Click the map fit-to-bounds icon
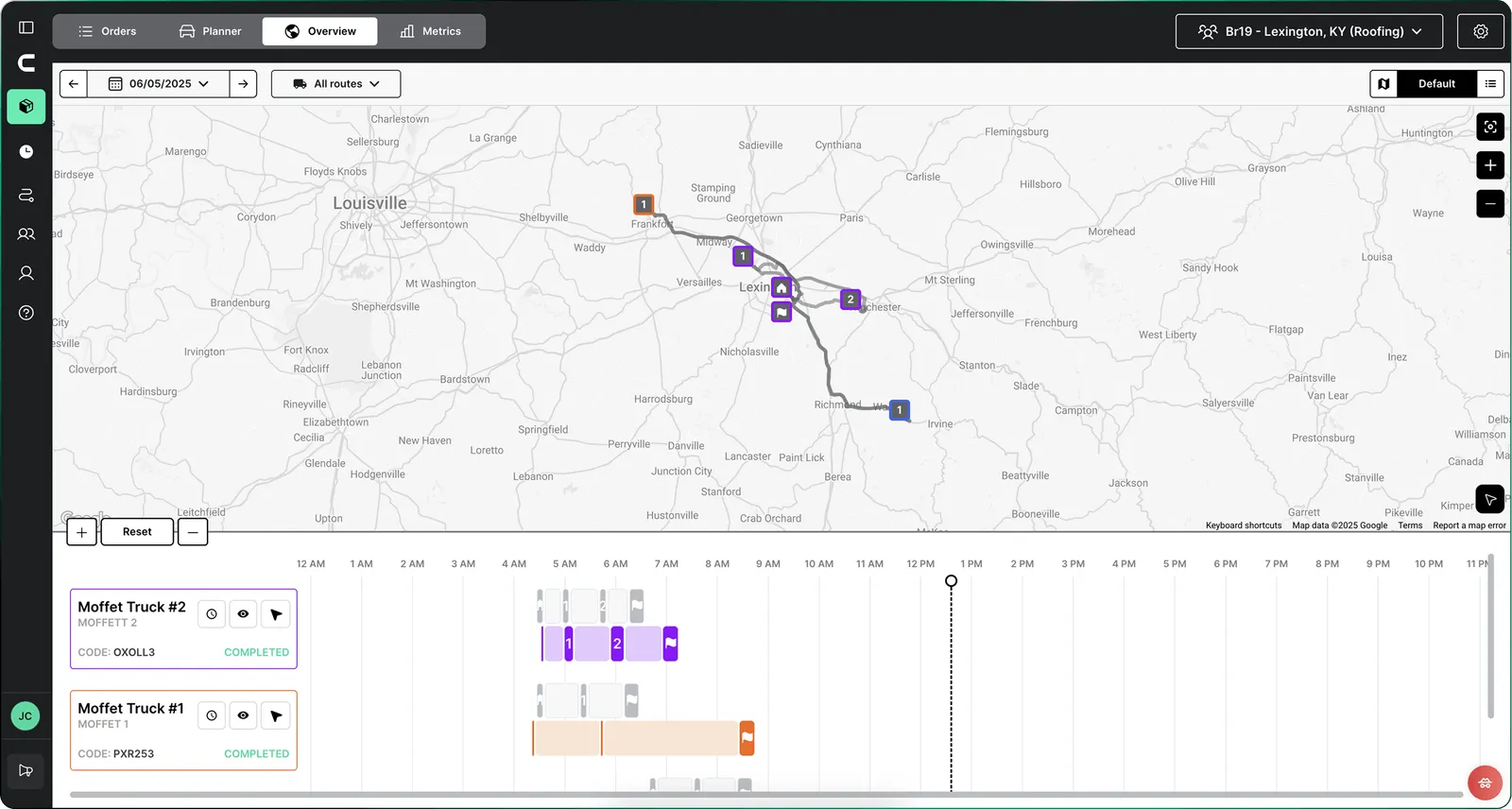1512x809 pixels. [x=1490, y=127]
